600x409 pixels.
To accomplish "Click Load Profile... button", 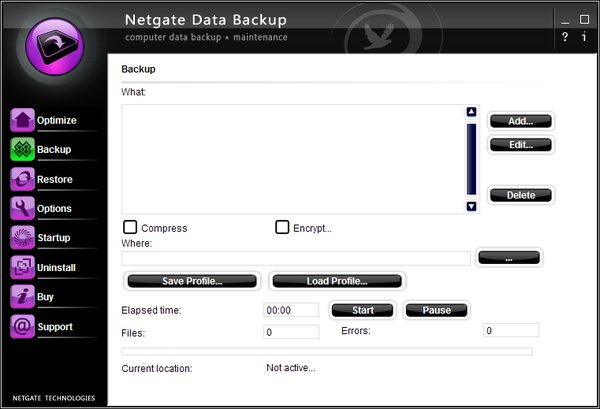I will coord(336,281).
